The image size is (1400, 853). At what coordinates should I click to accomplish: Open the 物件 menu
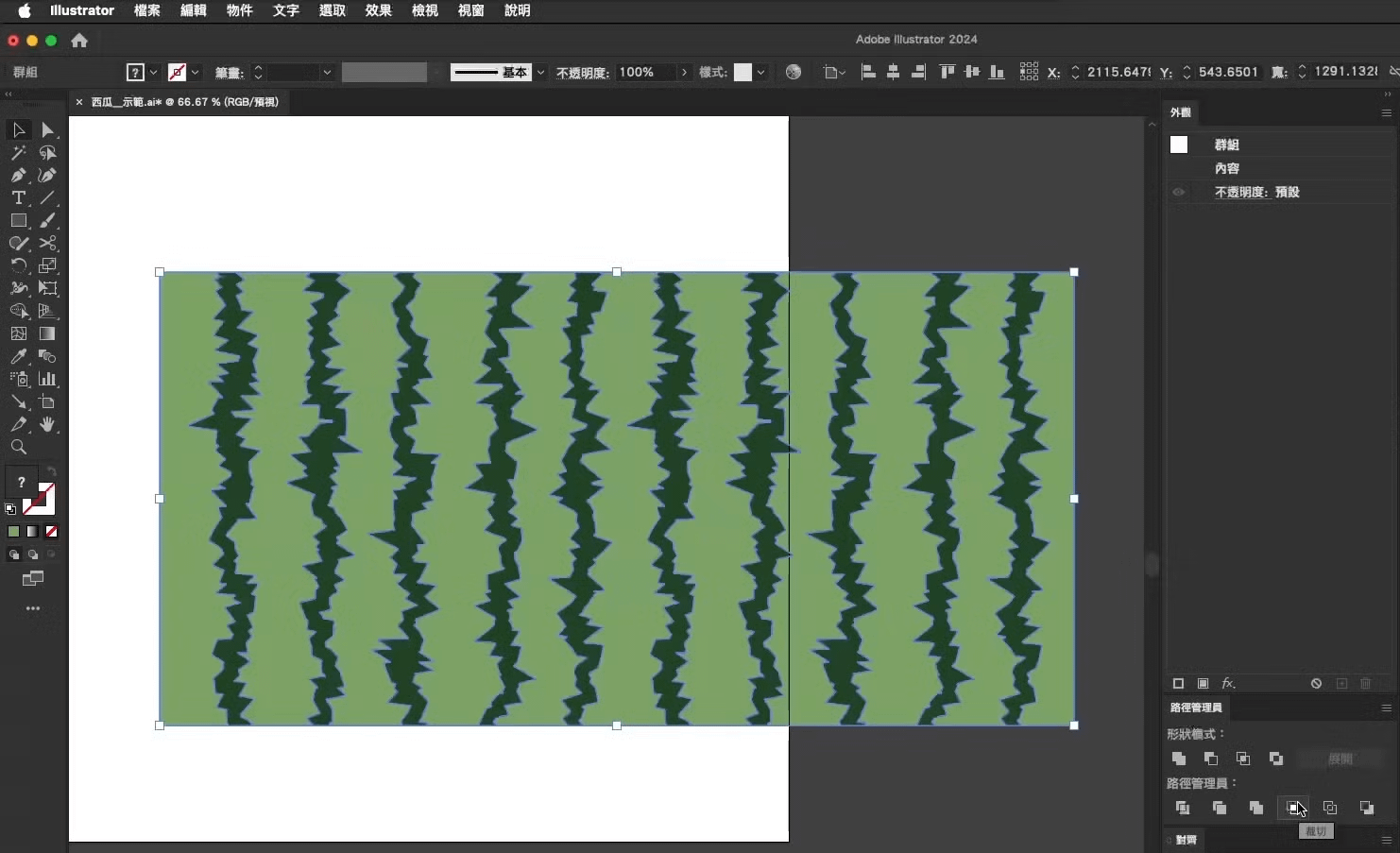coord(239,10)
